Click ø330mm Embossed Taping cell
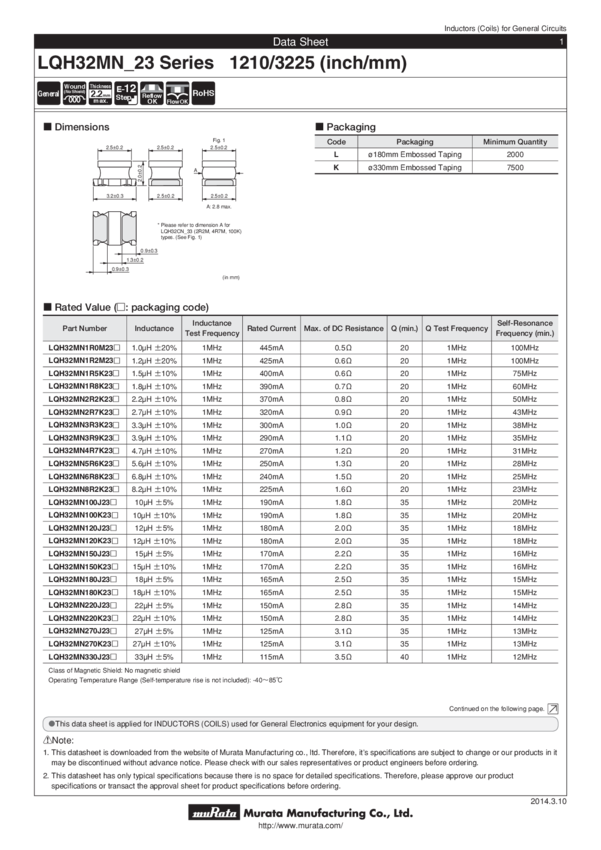Image resolution: width=601 pixels, height=850 pixels. [x=415, y=168]
